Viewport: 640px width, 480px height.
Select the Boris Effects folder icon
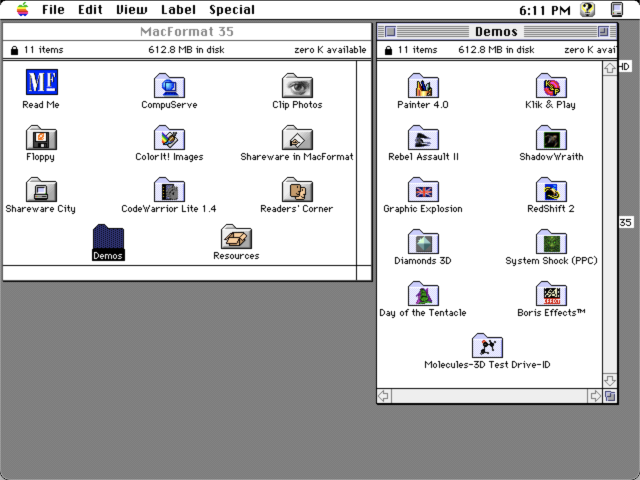(551, 293)
